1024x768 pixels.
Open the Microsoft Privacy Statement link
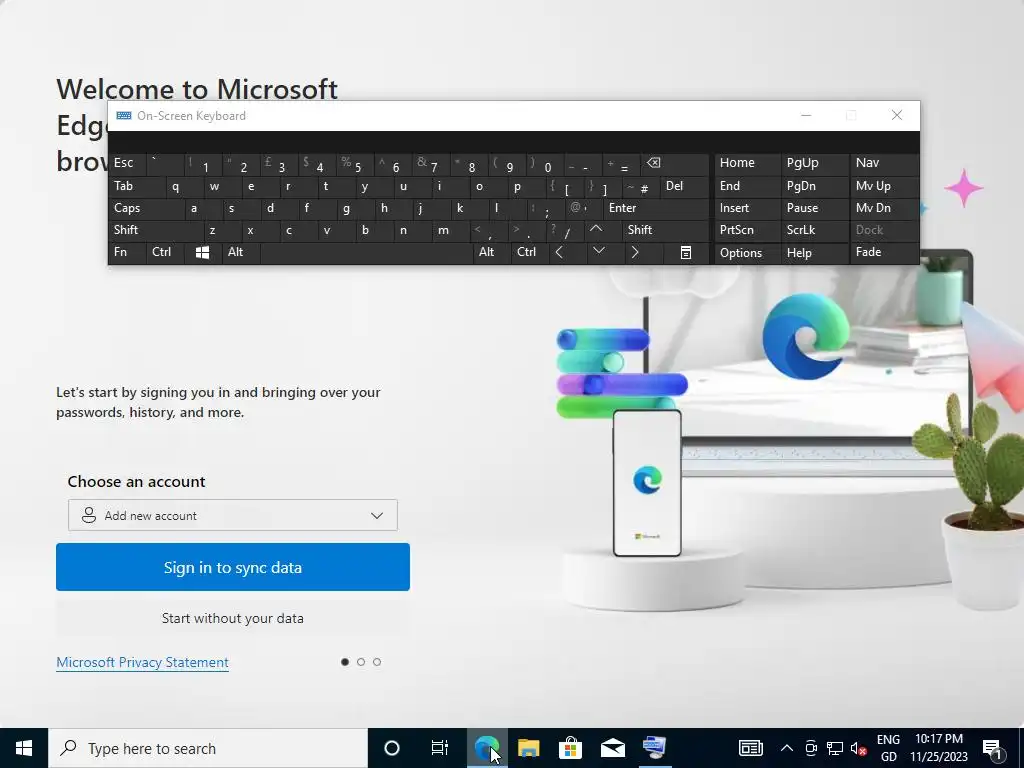[142, 662]
